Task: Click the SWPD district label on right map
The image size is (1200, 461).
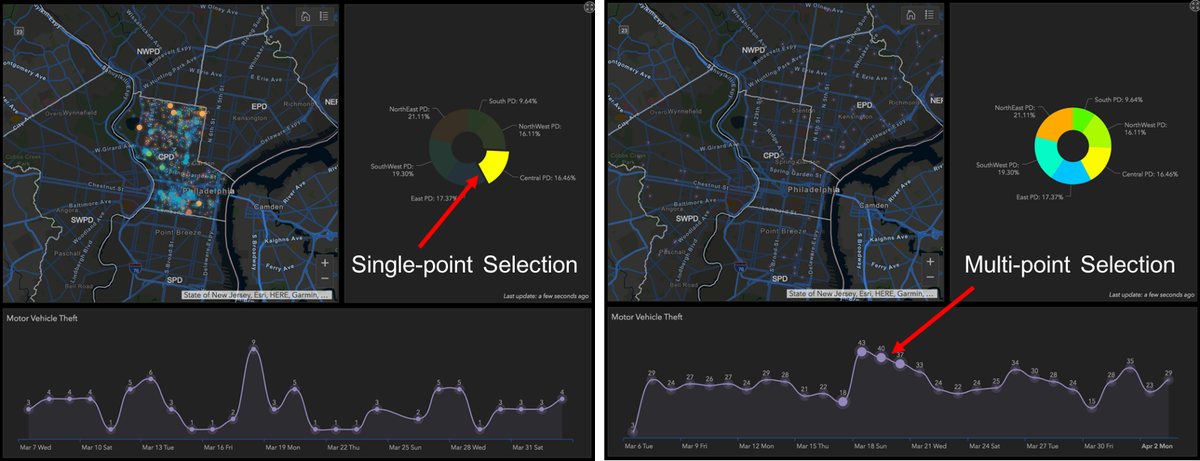Action: point(686,217)
